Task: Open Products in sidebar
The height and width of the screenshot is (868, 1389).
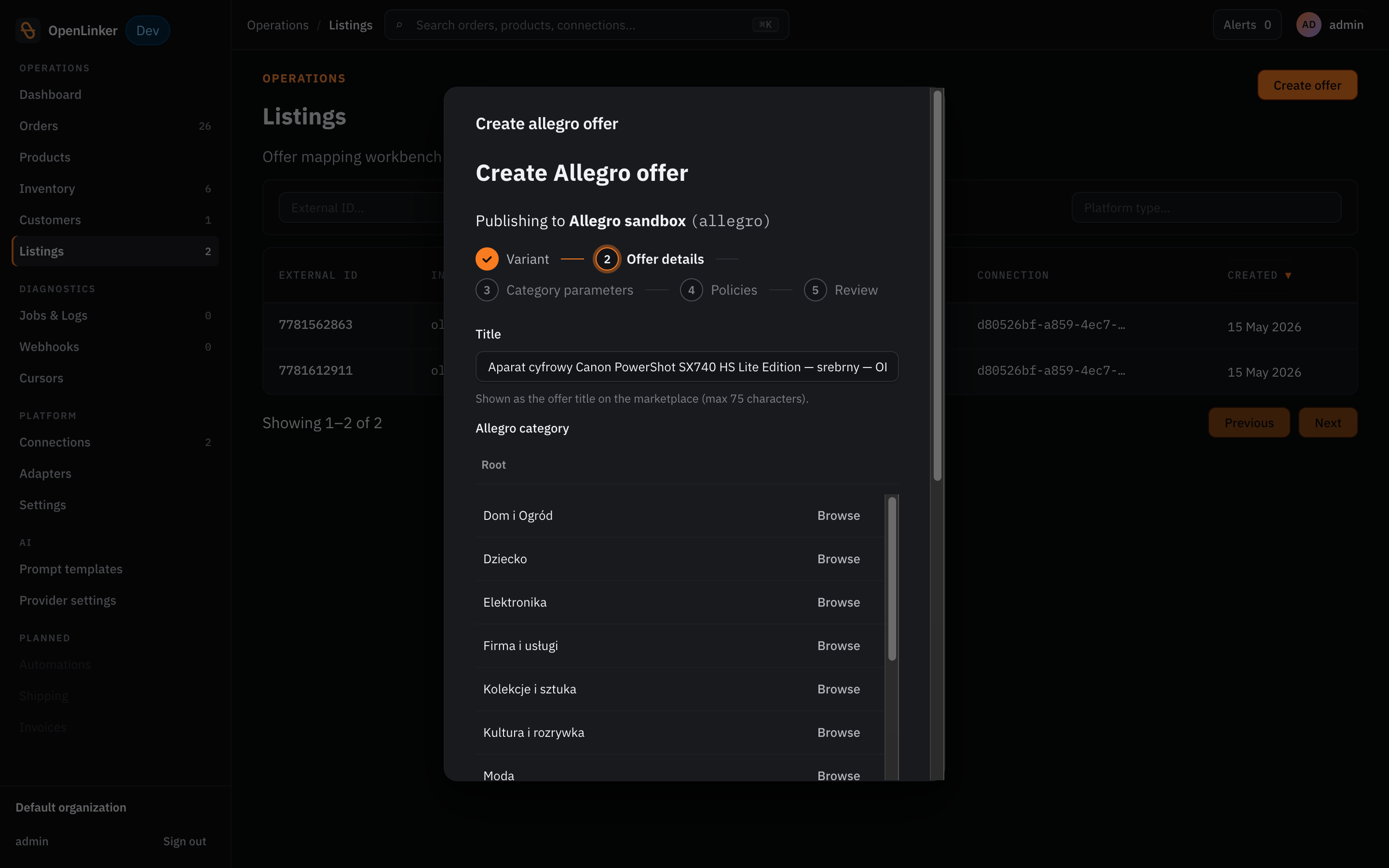Action: click(x=115, y=157)
